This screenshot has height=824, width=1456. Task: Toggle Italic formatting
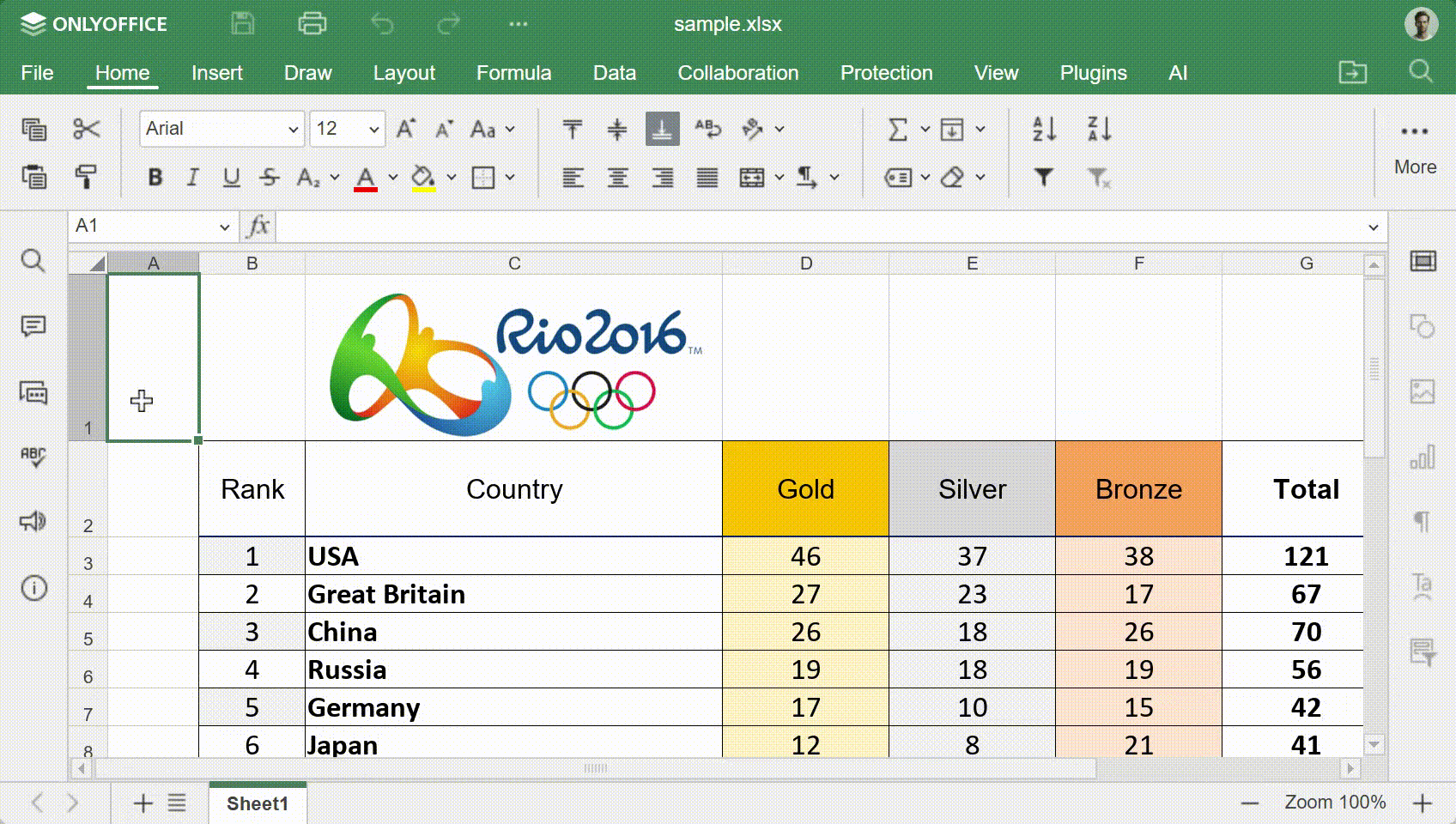pyautogui.click(x=193, y=177)
